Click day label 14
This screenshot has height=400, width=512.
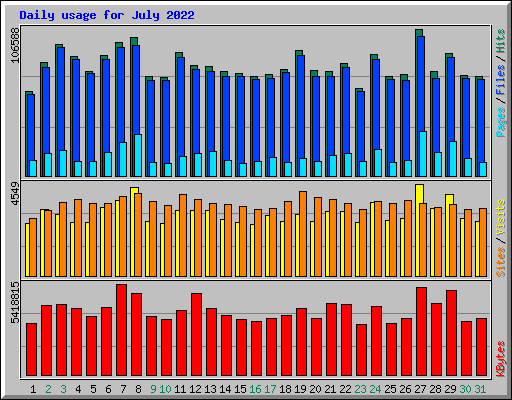[225, 389]
